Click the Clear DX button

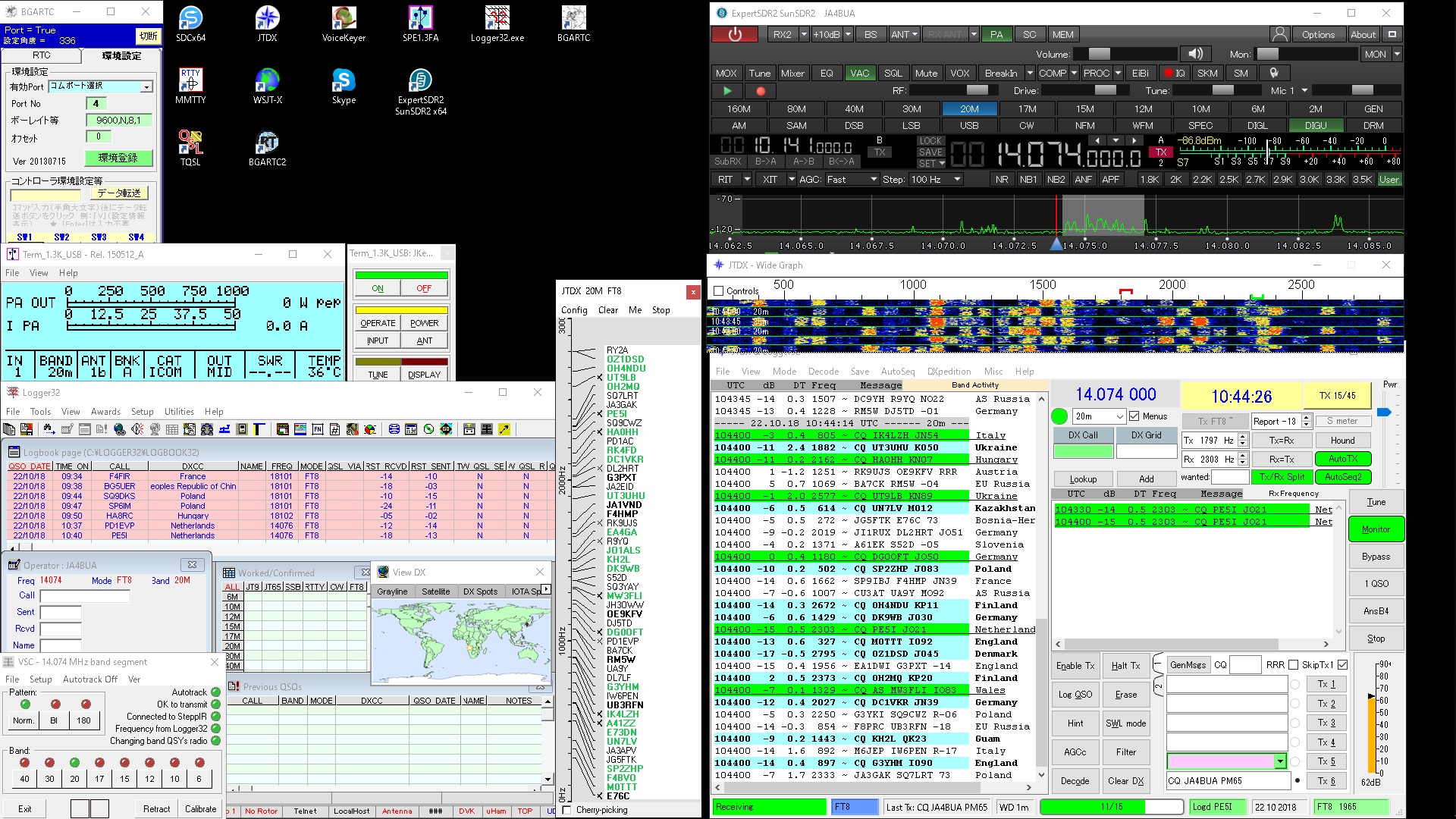click(x=1126, y=780)
